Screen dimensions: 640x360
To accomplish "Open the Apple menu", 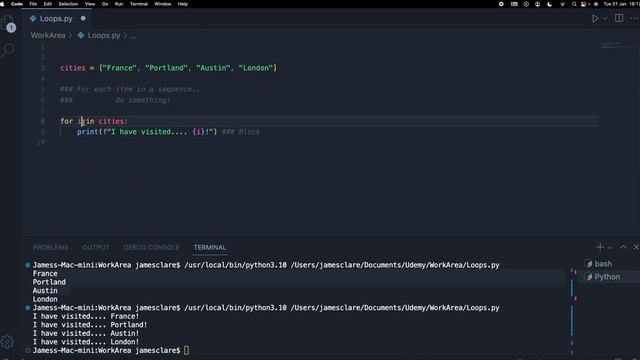I will point(2,4).
